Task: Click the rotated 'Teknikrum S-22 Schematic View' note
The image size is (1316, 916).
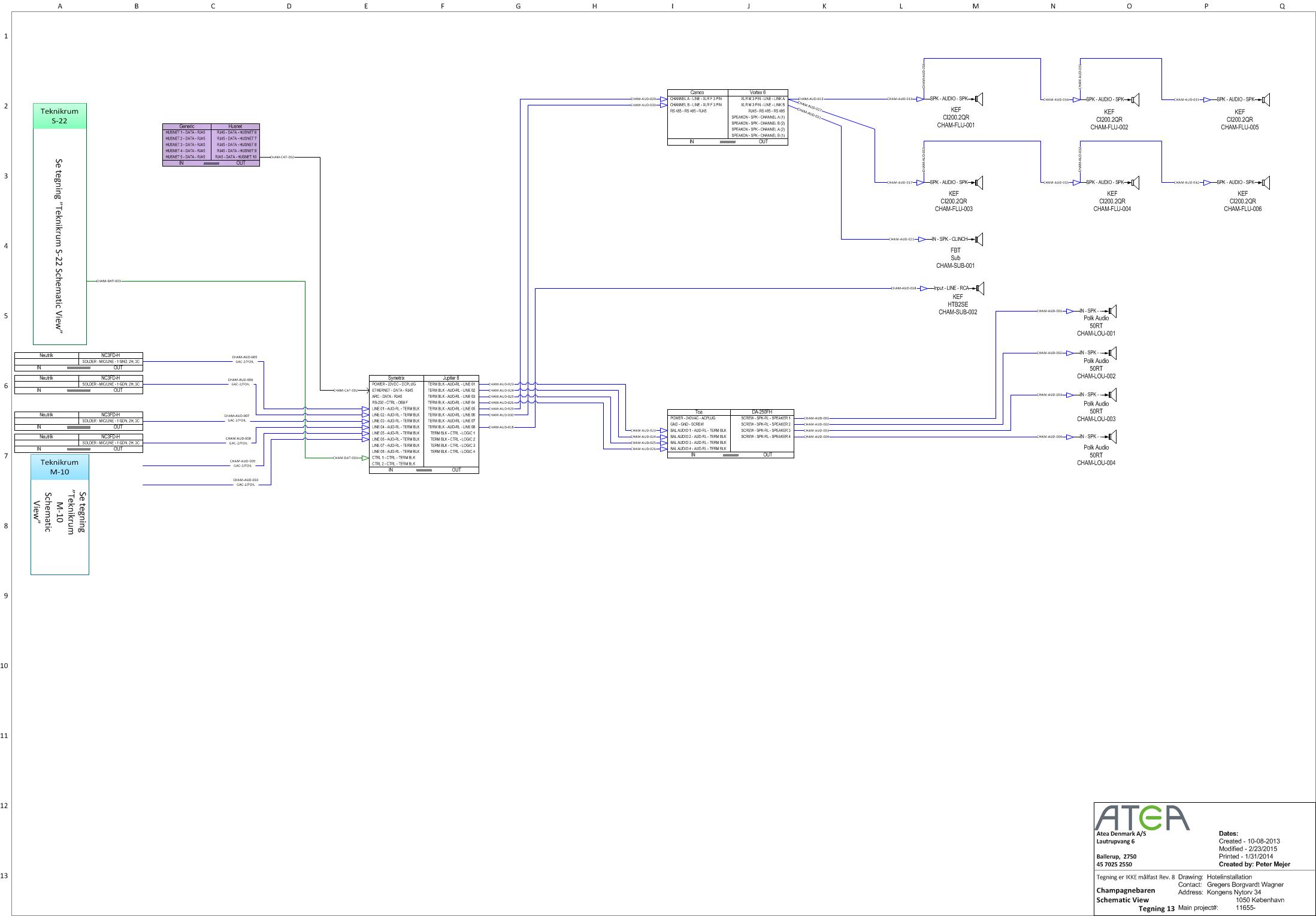Action: click(x=59, y=246)
